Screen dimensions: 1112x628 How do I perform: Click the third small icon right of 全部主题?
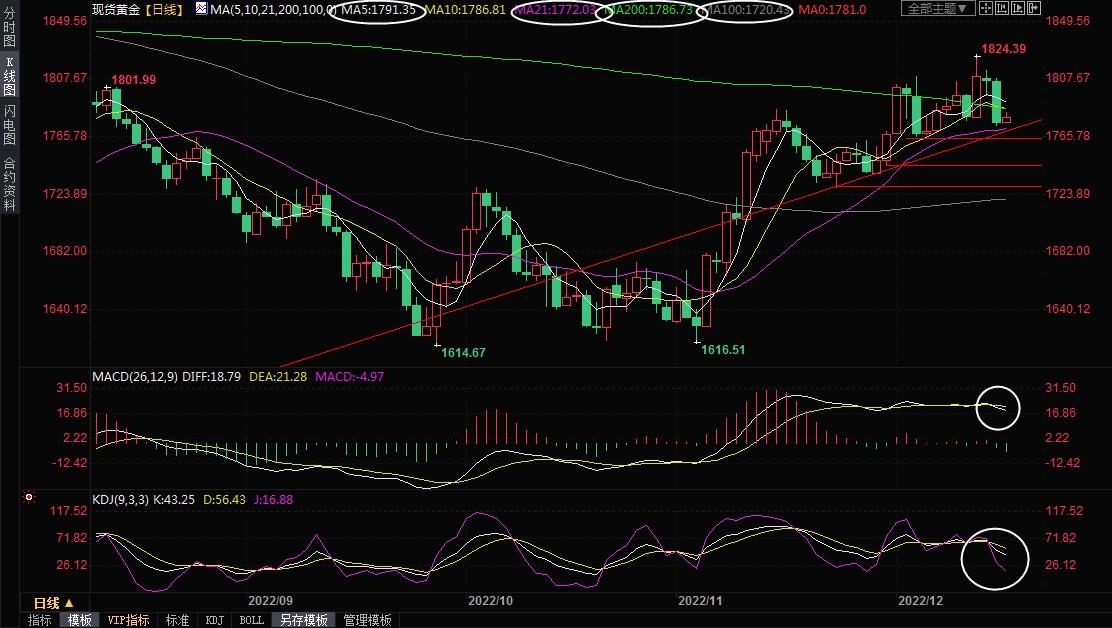(x=1019, y=9)
